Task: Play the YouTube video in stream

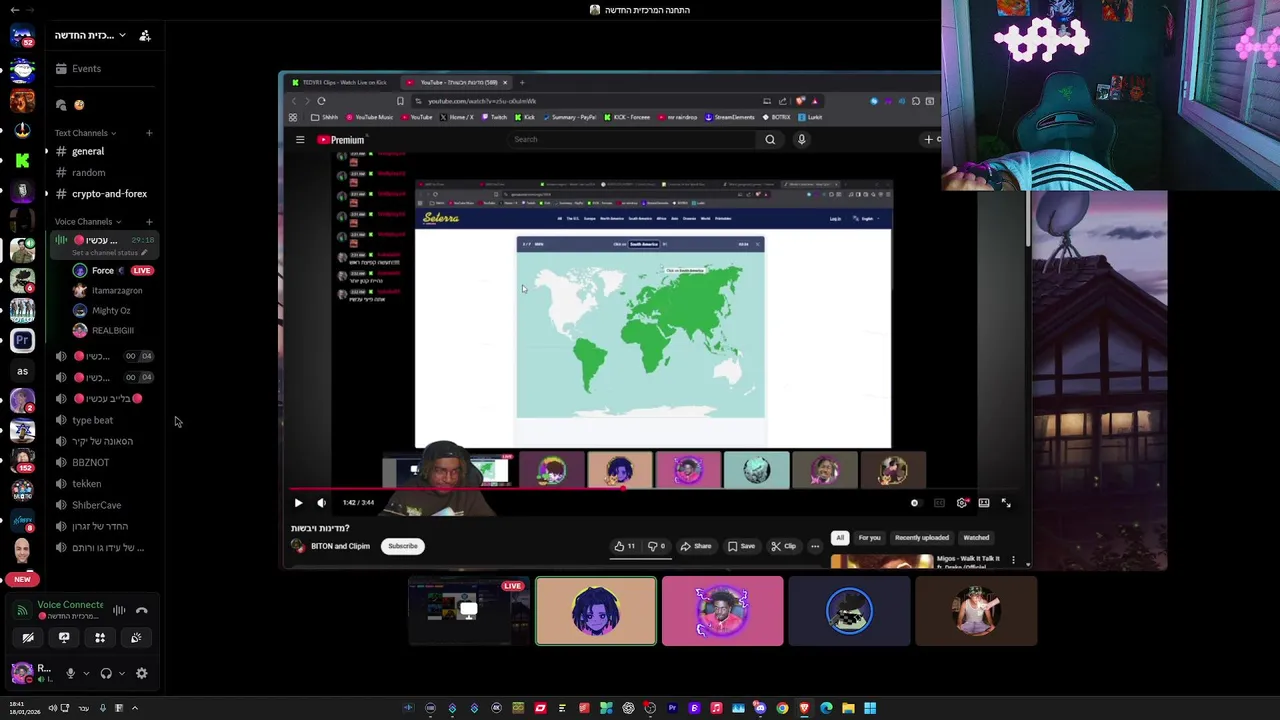Action: tap(298, 503)
